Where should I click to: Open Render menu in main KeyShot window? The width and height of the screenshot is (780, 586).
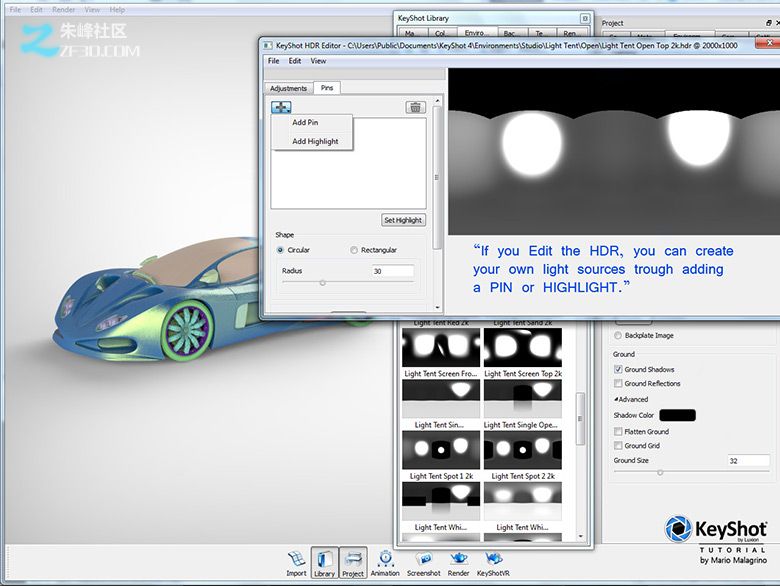(x=64, y=9)
